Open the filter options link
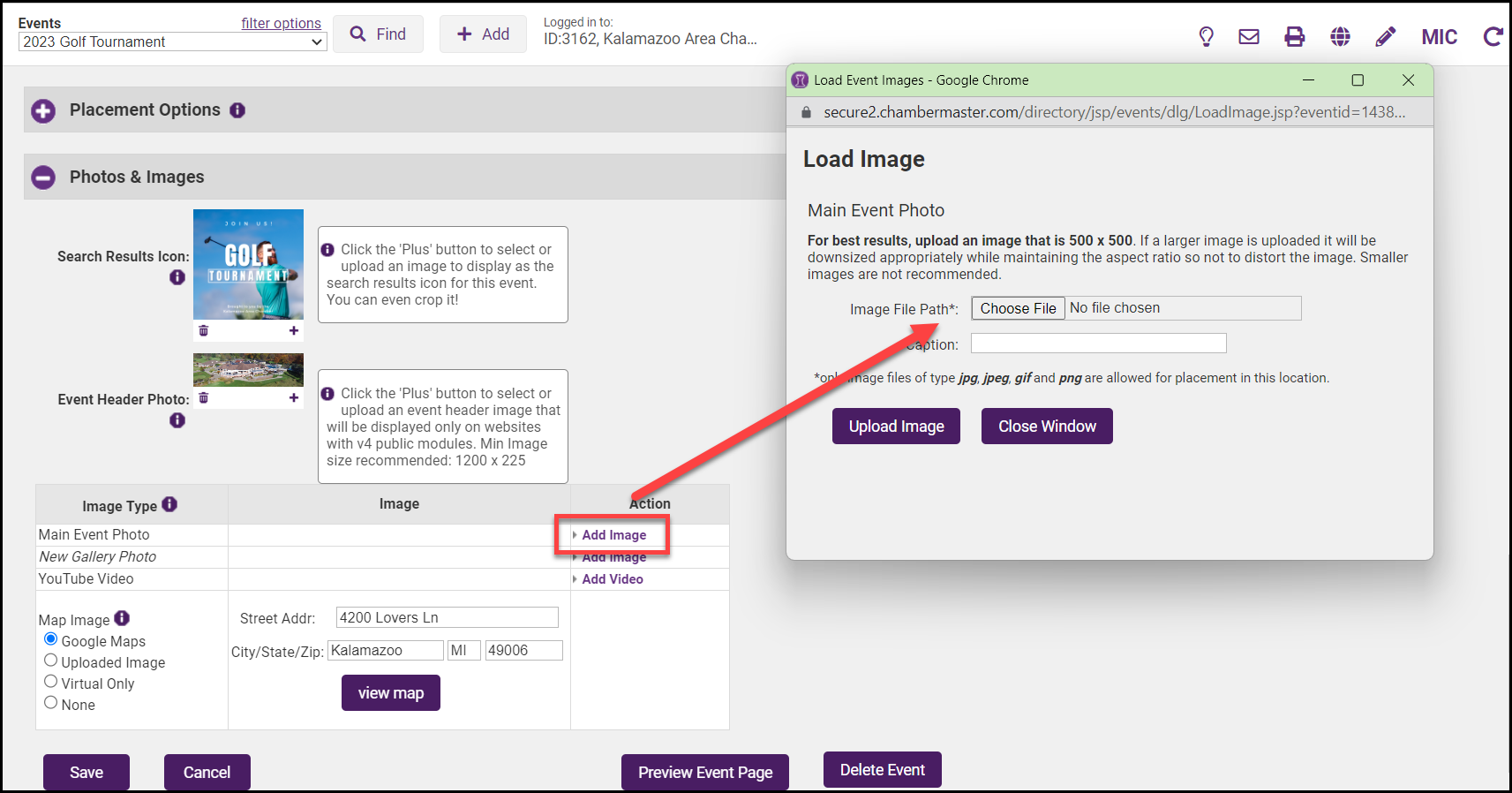 pyautogui.click(x=281, y=23)
